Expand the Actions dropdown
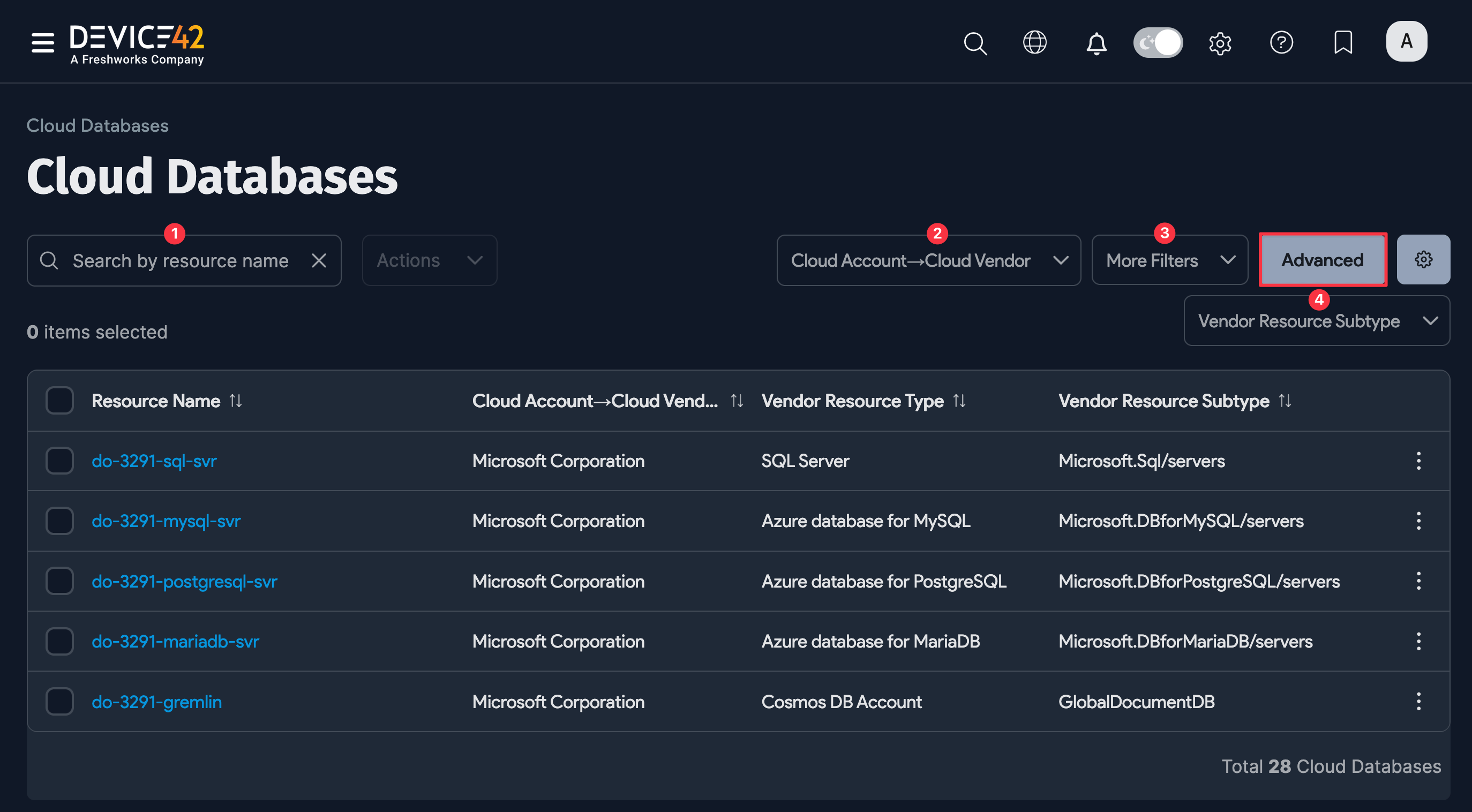The image size is (1472, 812). [x=429, y=260]
